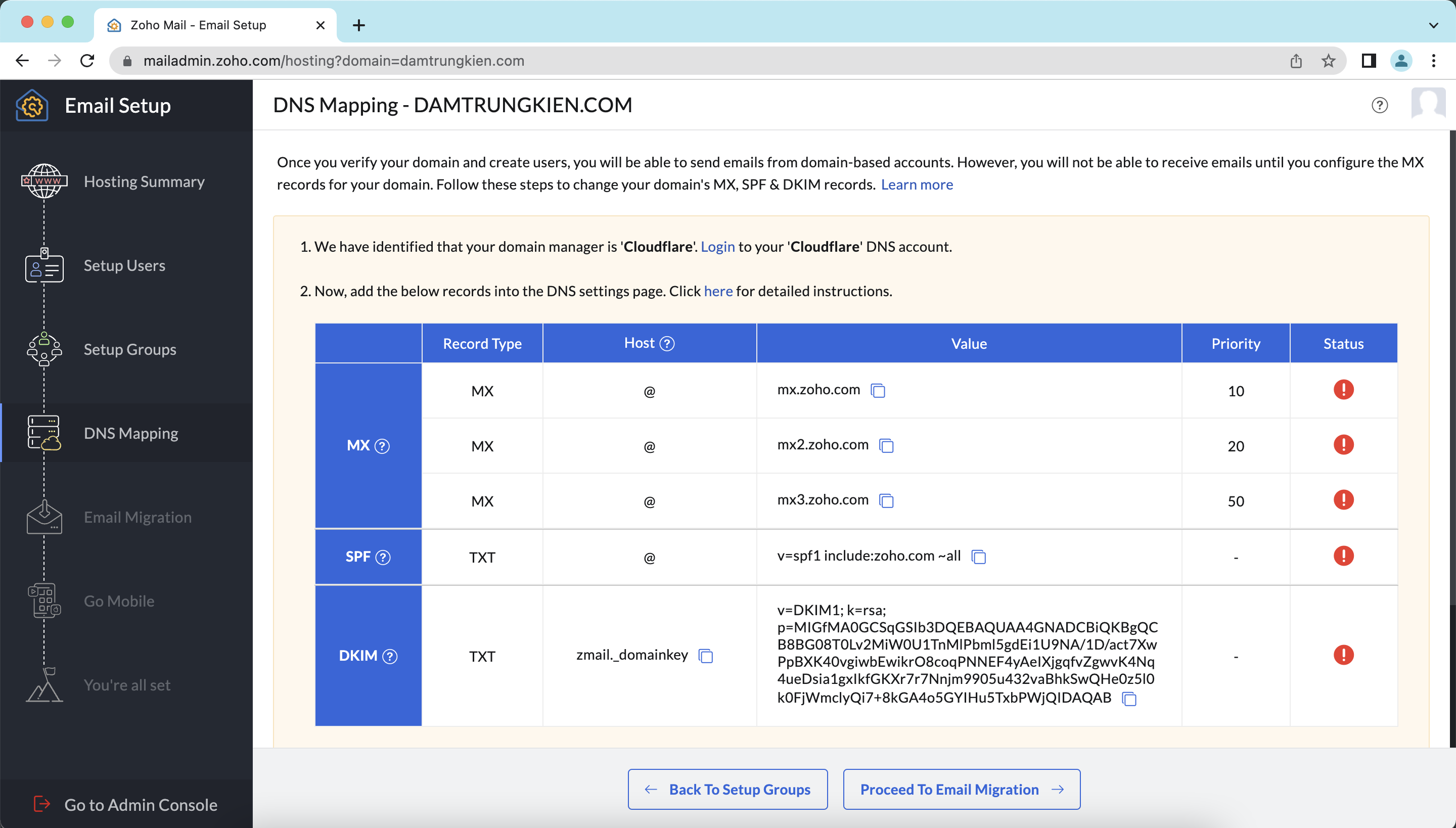Click Go to Admin Console

tap(126, 805)
